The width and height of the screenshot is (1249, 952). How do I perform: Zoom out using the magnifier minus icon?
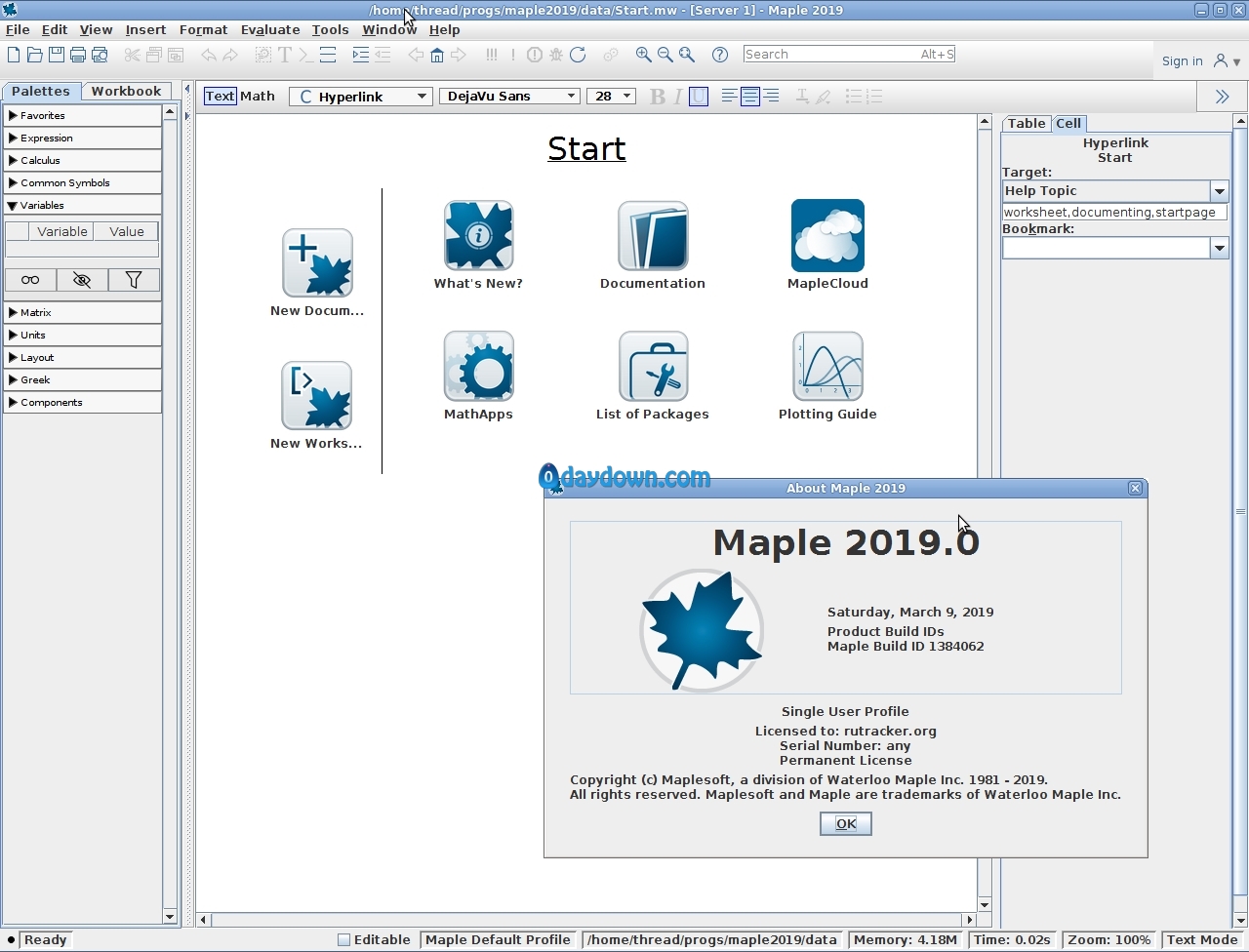click(x=665, y=55)
